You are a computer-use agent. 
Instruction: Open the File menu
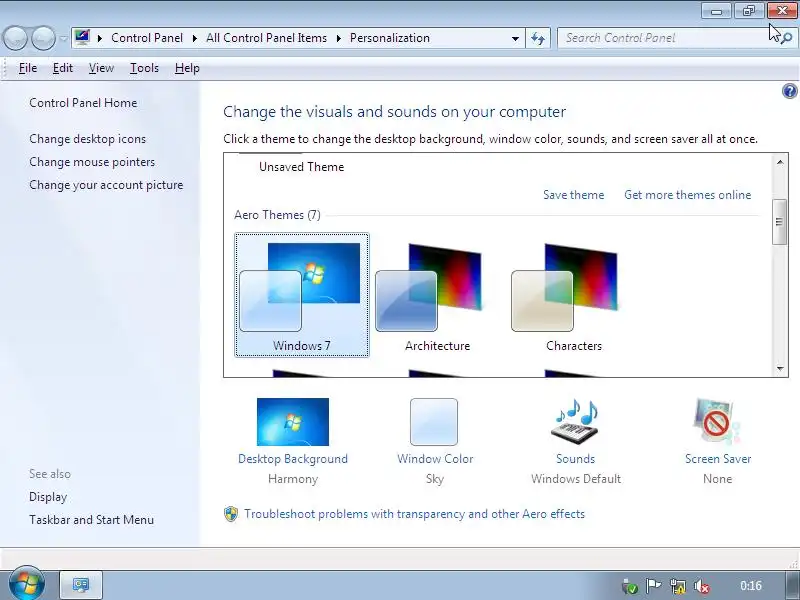(x=28, y=68)
